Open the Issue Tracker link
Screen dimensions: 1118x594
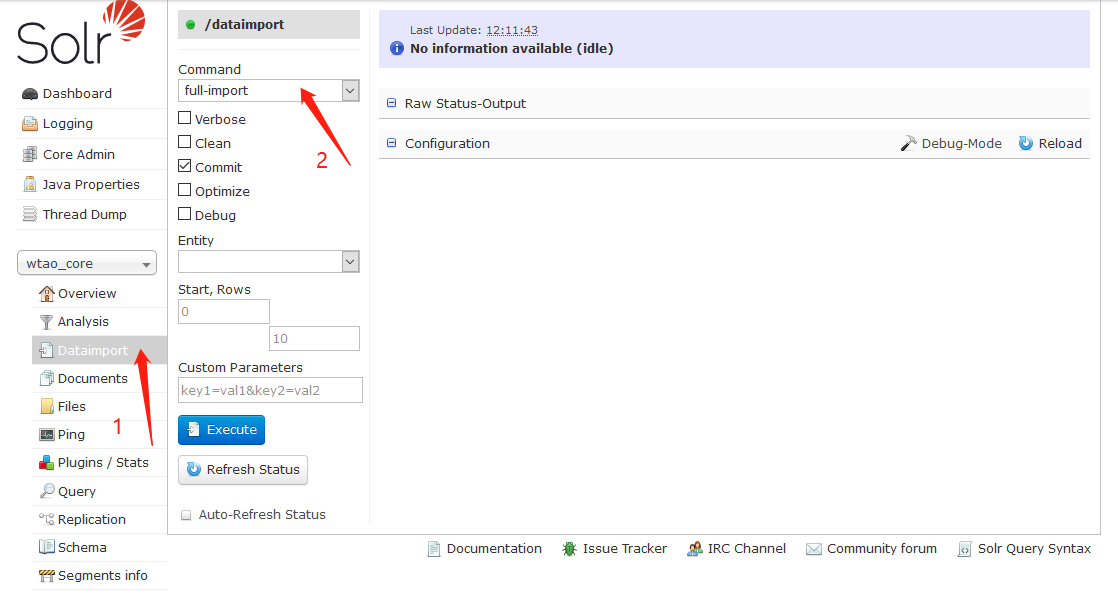point(625,548)
